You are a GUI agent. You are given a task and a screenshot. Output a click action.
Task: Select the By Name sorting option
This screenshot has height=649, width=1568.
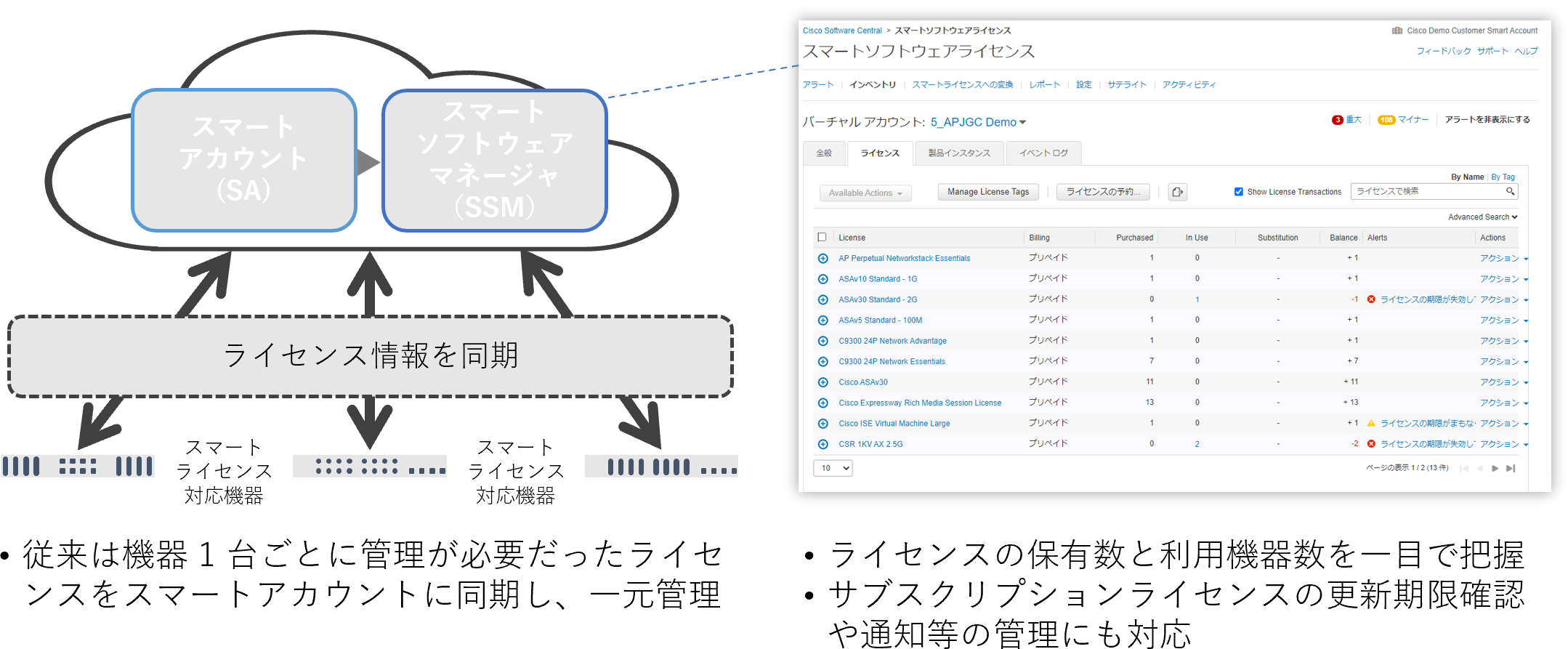pos(1467,177)
